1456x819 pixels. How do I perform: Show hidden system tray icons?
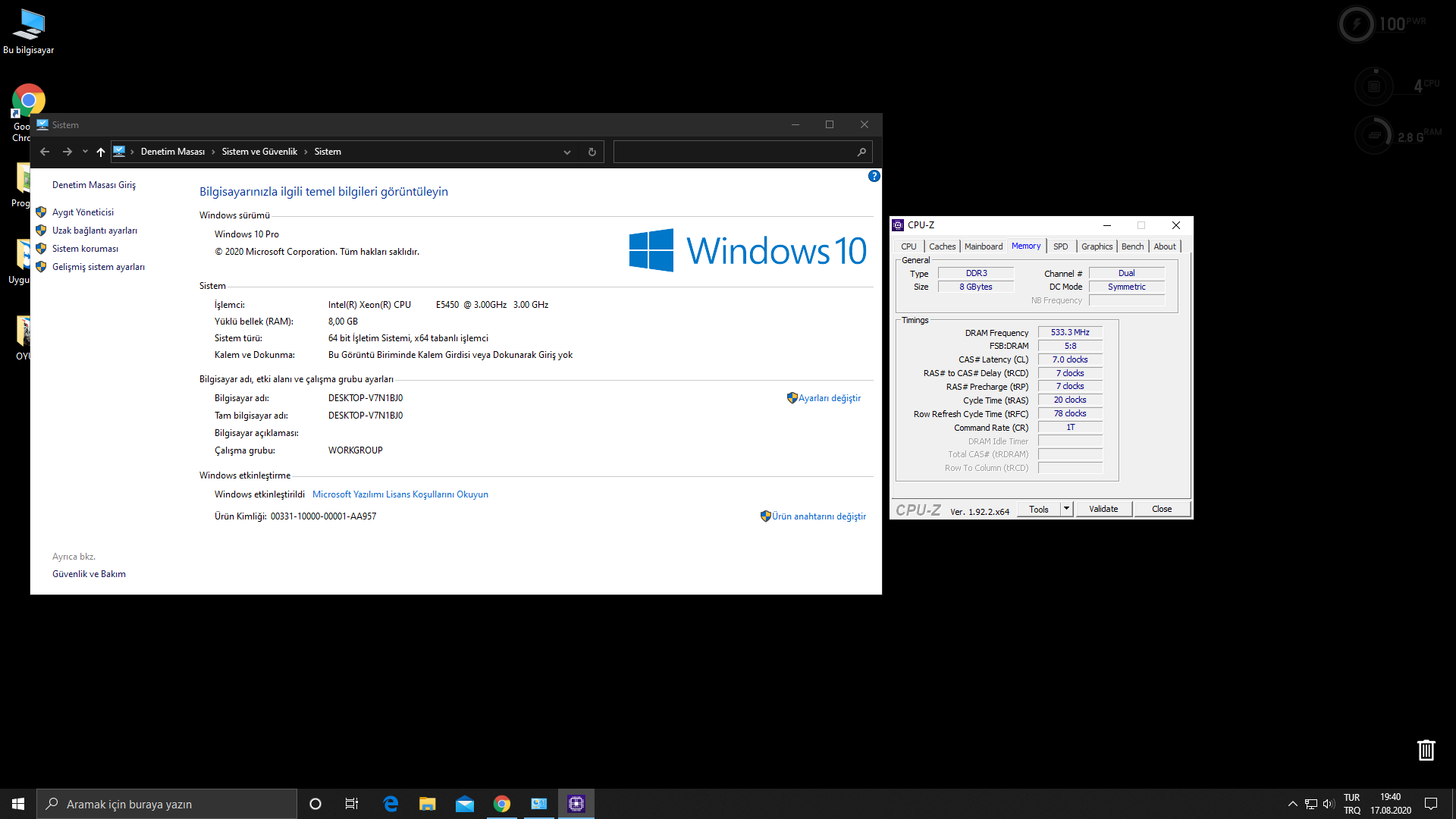pos(1292,804)
